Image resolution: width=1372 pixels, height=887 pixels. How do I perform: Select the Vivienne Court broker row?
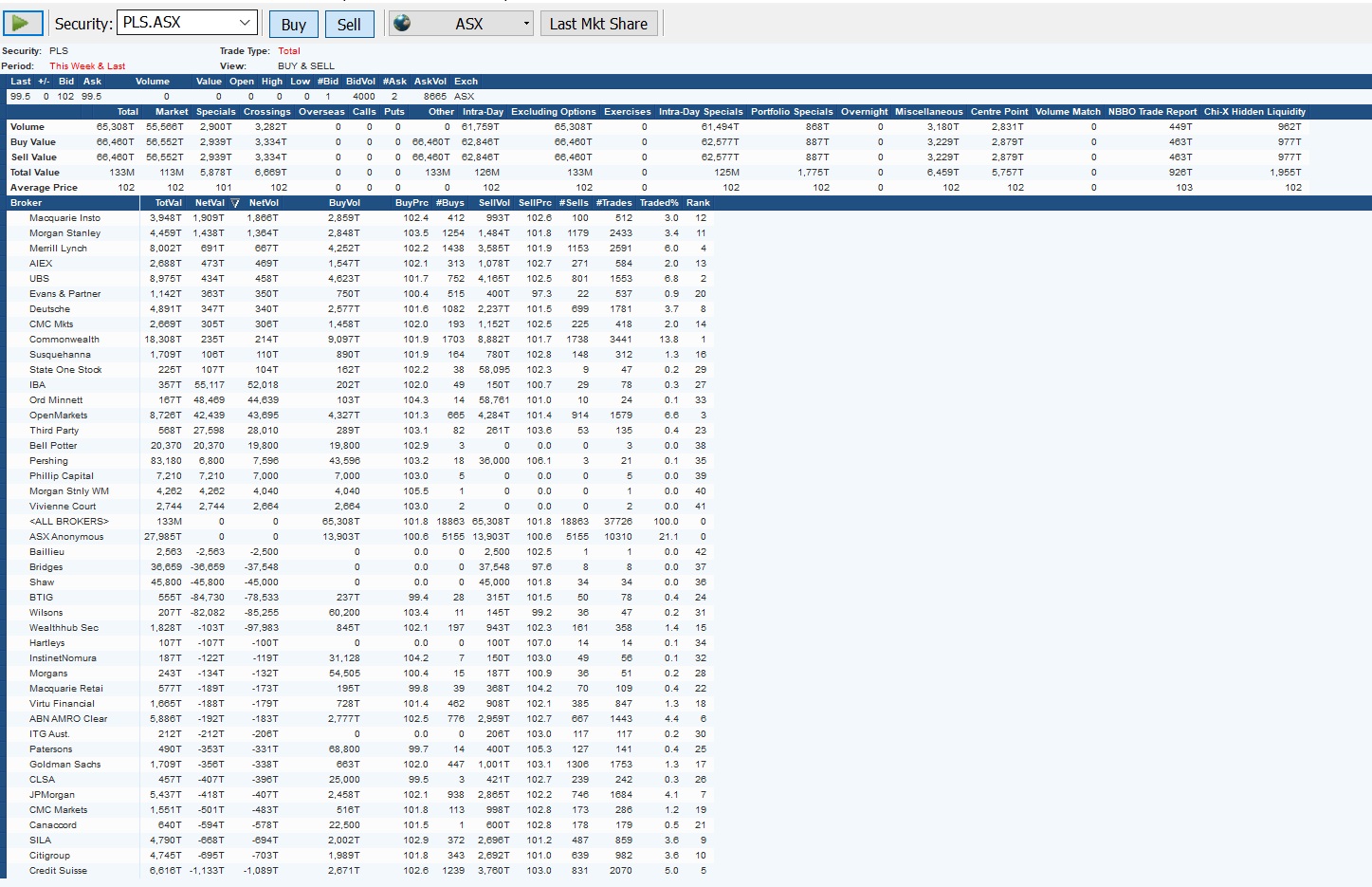coord(360,507)
